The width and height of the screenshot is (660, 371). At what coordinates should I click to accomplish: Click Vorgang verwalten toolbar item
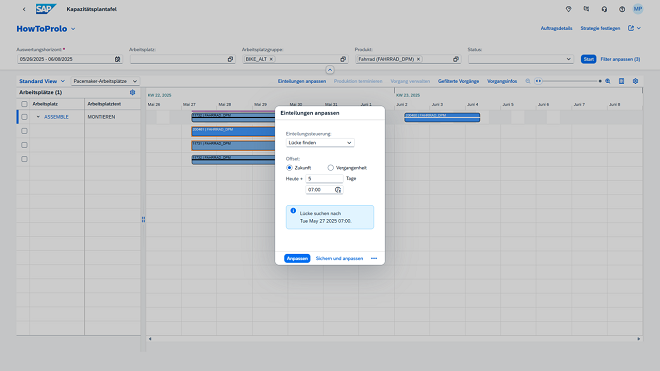tap(410, 81)
